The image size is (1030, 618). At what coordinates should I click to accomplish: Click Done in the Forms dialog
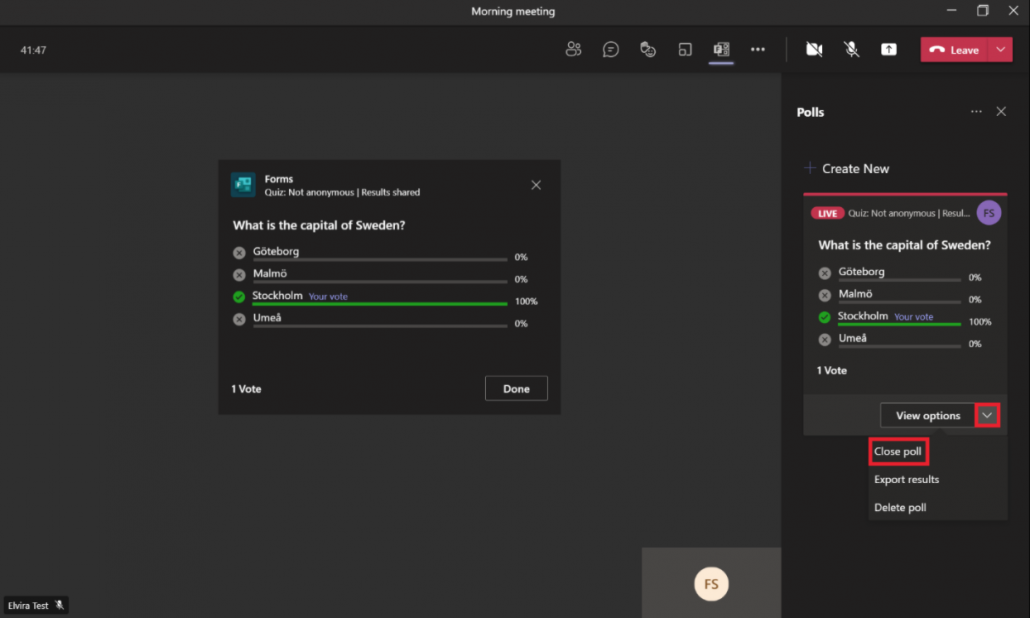516,389
